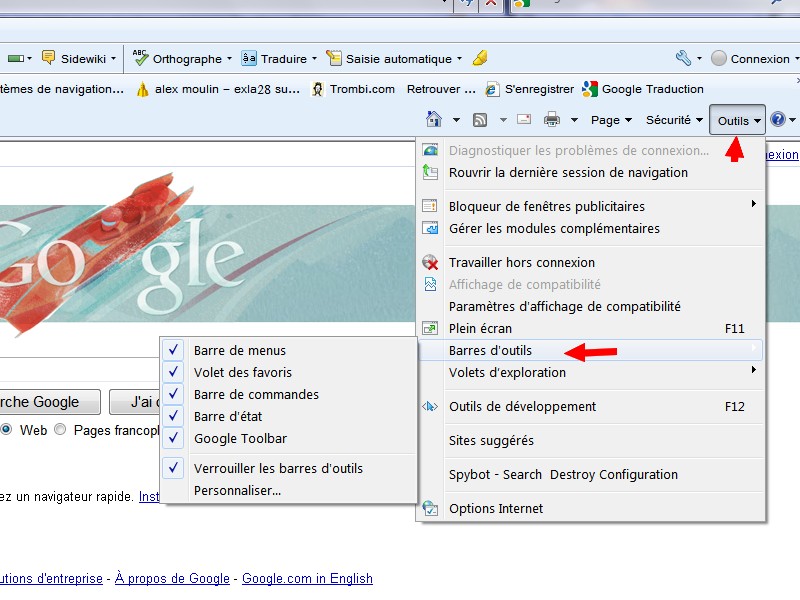Choose Personnaliser... in toolbars submenu

coord(237,490)
